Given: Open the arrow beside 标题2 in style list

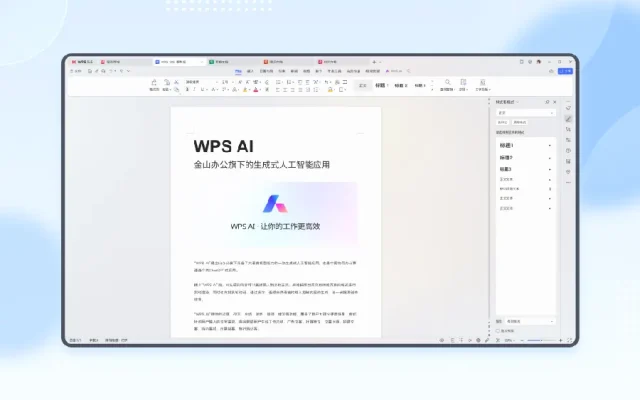Looking at the screenshot, I should point(550,158).
